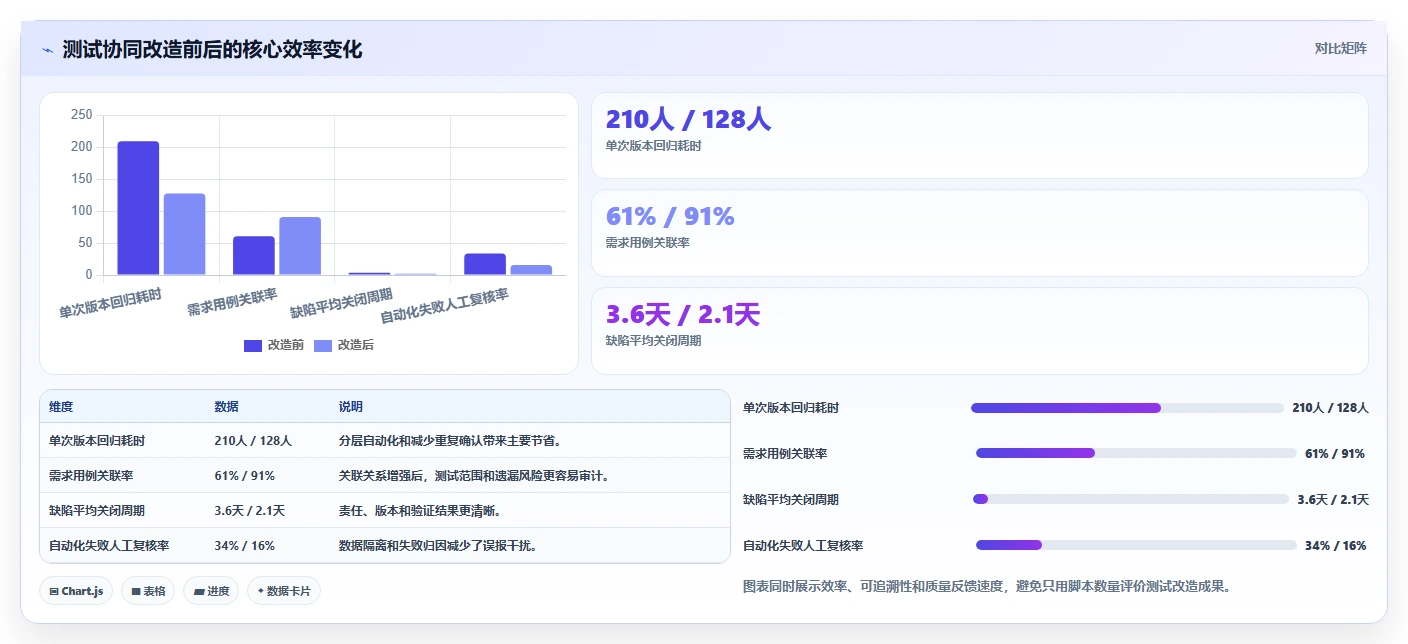Click the 缺陷平均关闭周期 progress bar
The image size is (1408, 644).
(1131, 499)
